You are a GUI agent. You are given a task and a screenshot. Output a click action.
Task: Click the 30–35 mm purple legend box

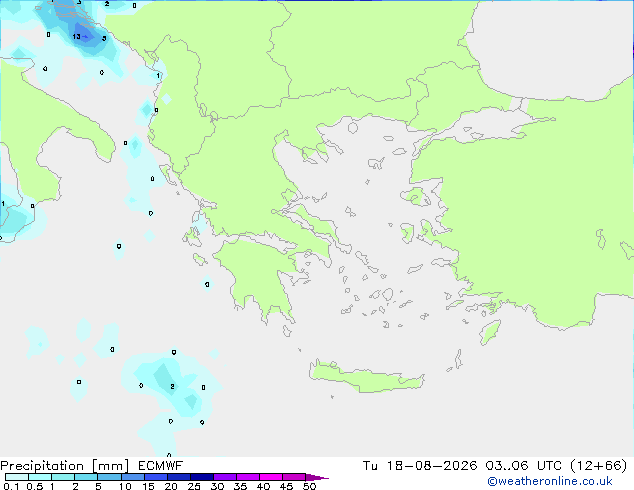tap(224, 477)
